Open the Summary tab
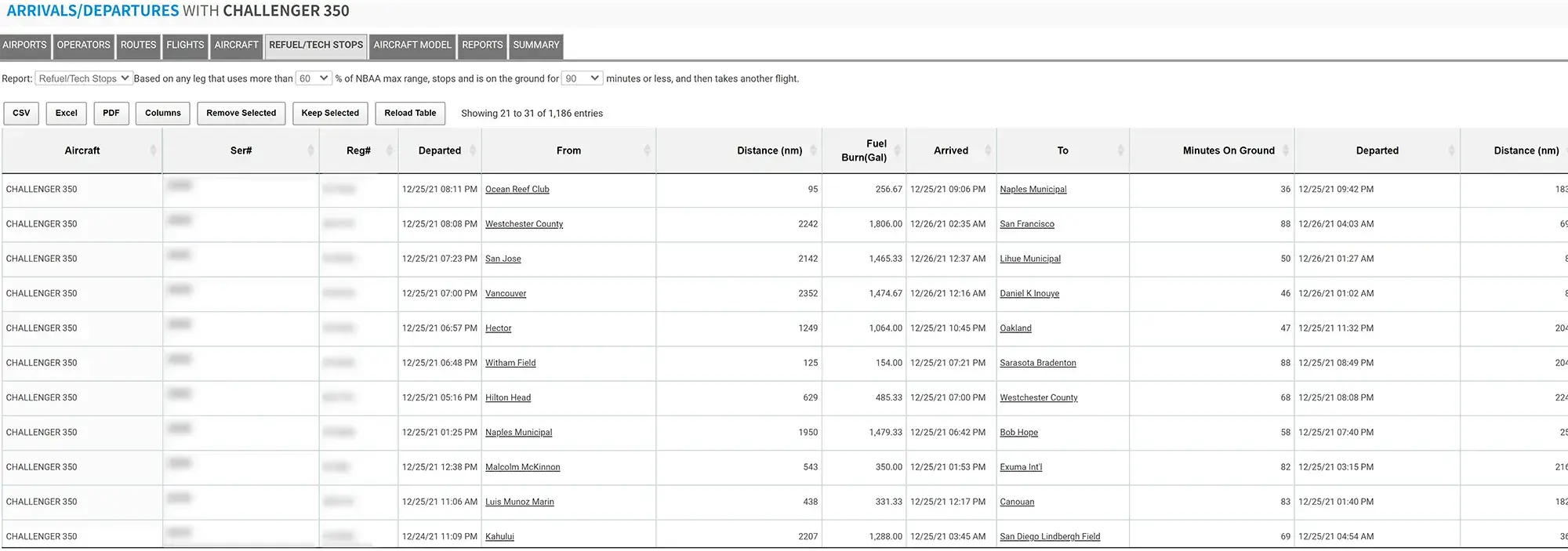The image size is (1568, 551). pyautogui.click(x=536, y=45)
